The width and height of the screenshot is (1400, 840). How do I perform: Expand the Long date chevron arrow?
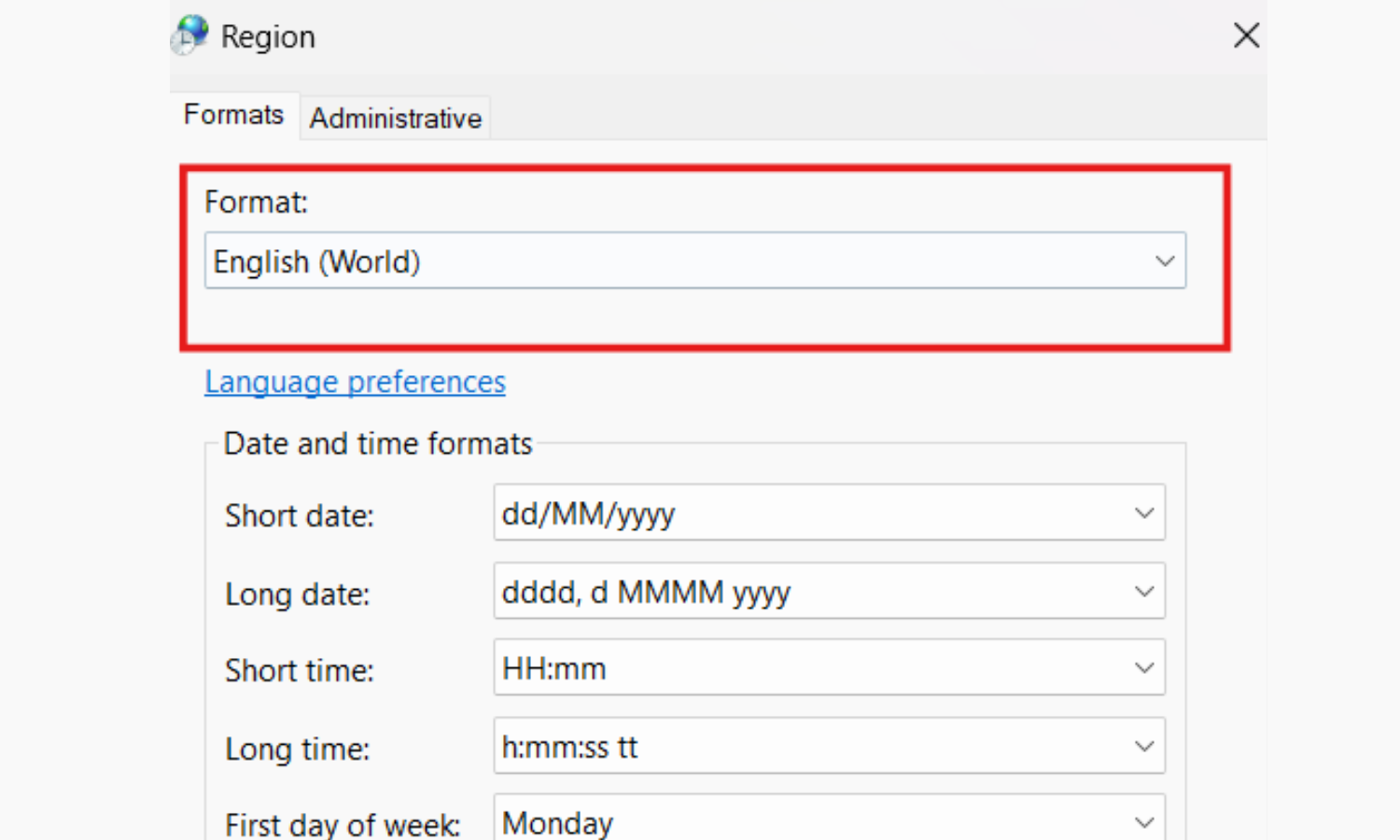click(x=1144, y=591)
